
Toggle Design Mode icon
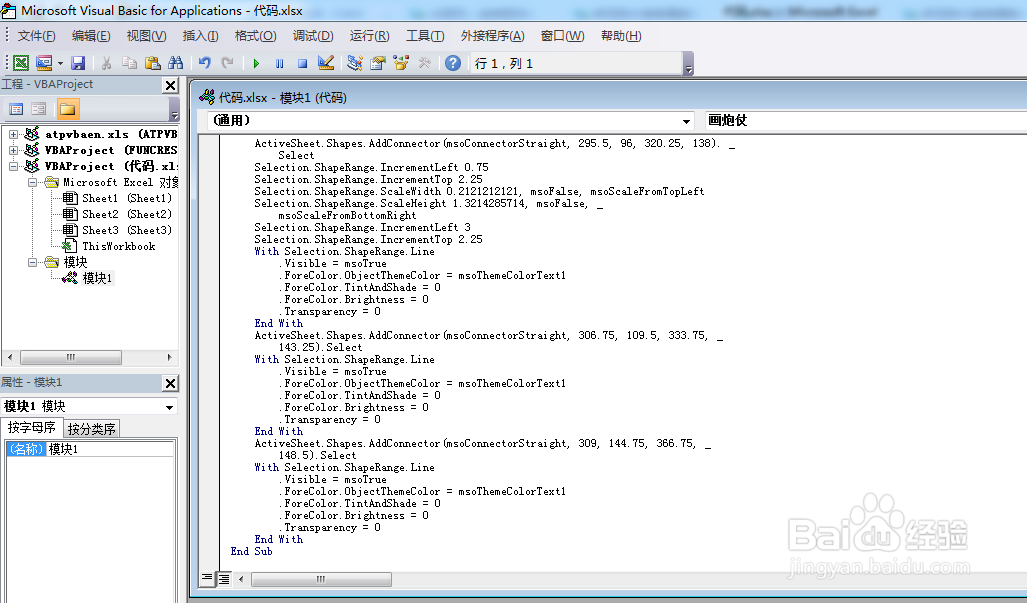pos(326,63)
